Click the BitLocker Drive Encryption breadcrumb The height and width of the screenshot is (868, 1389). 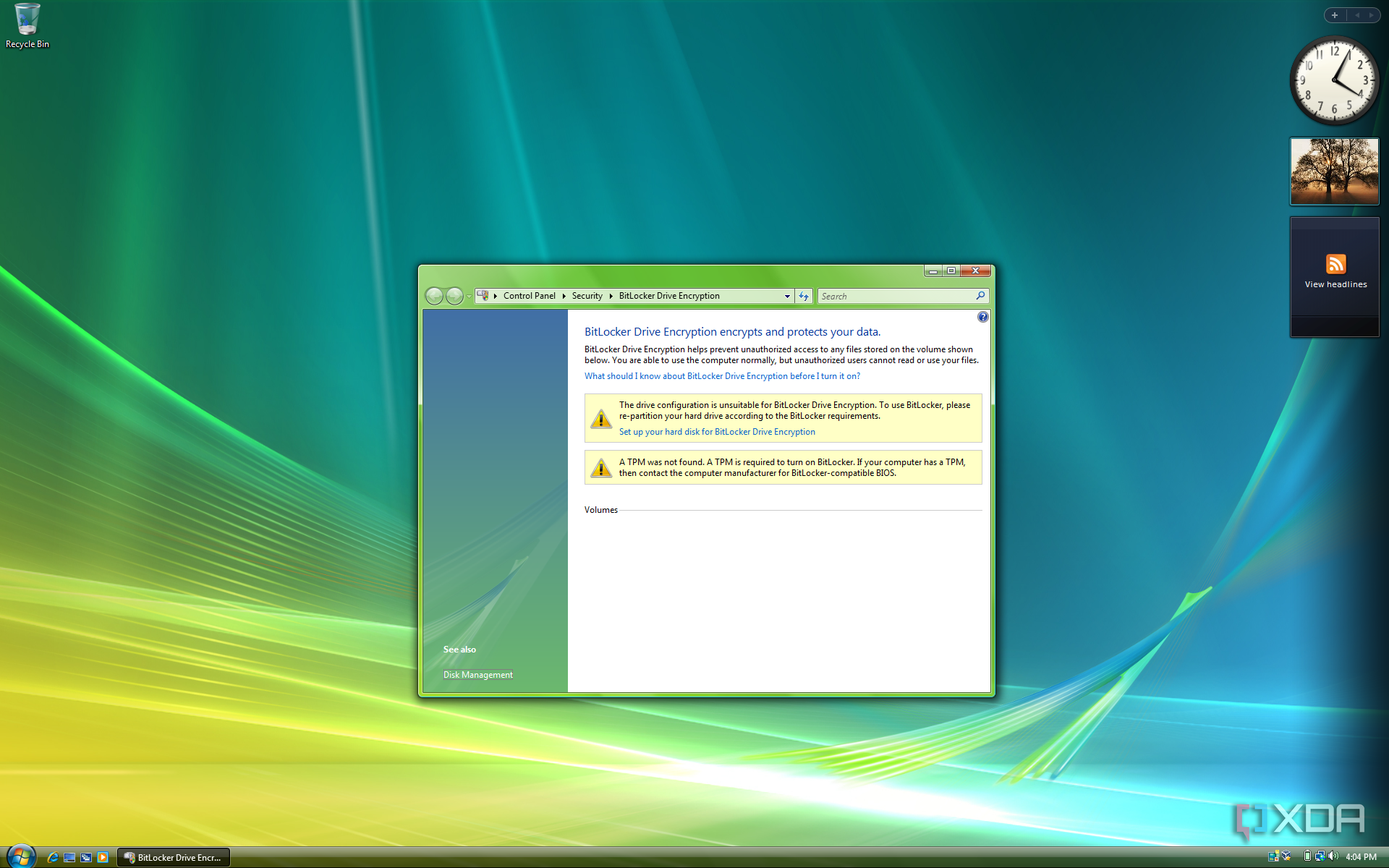pos(669,296)
